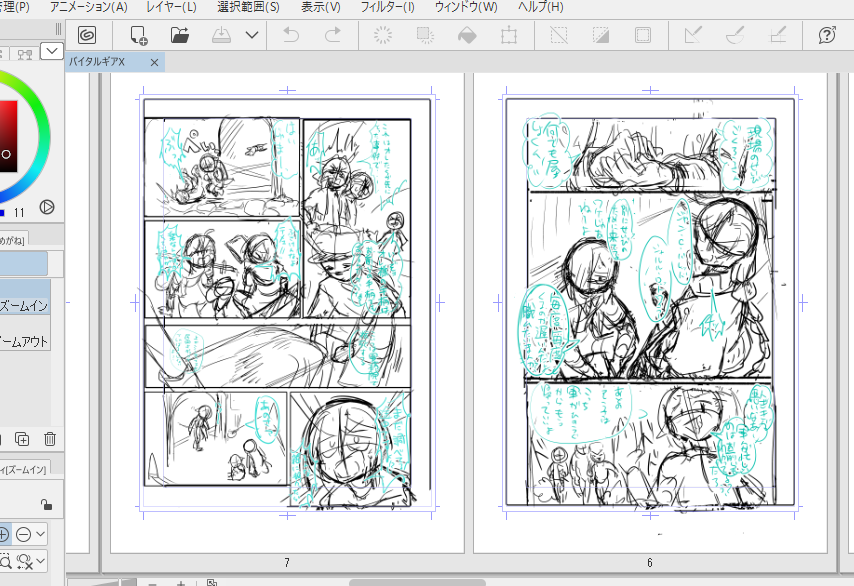Open Clip Studio Paint support help icon
The image size is (854, 586).
[x=827, y=35]
